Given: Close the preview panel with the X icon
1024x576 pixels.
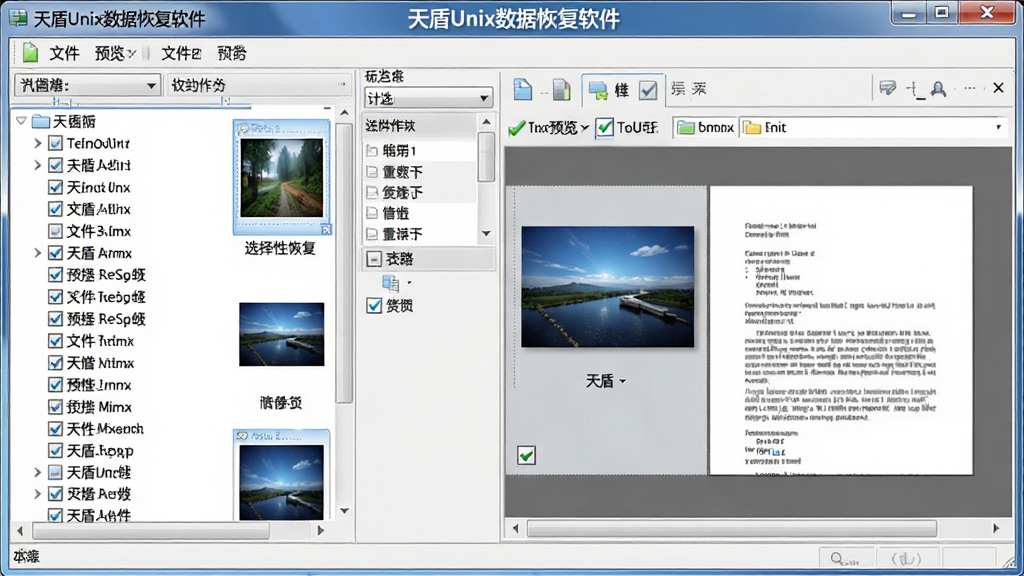Looking at the screenshot, I should coord(998,88).
